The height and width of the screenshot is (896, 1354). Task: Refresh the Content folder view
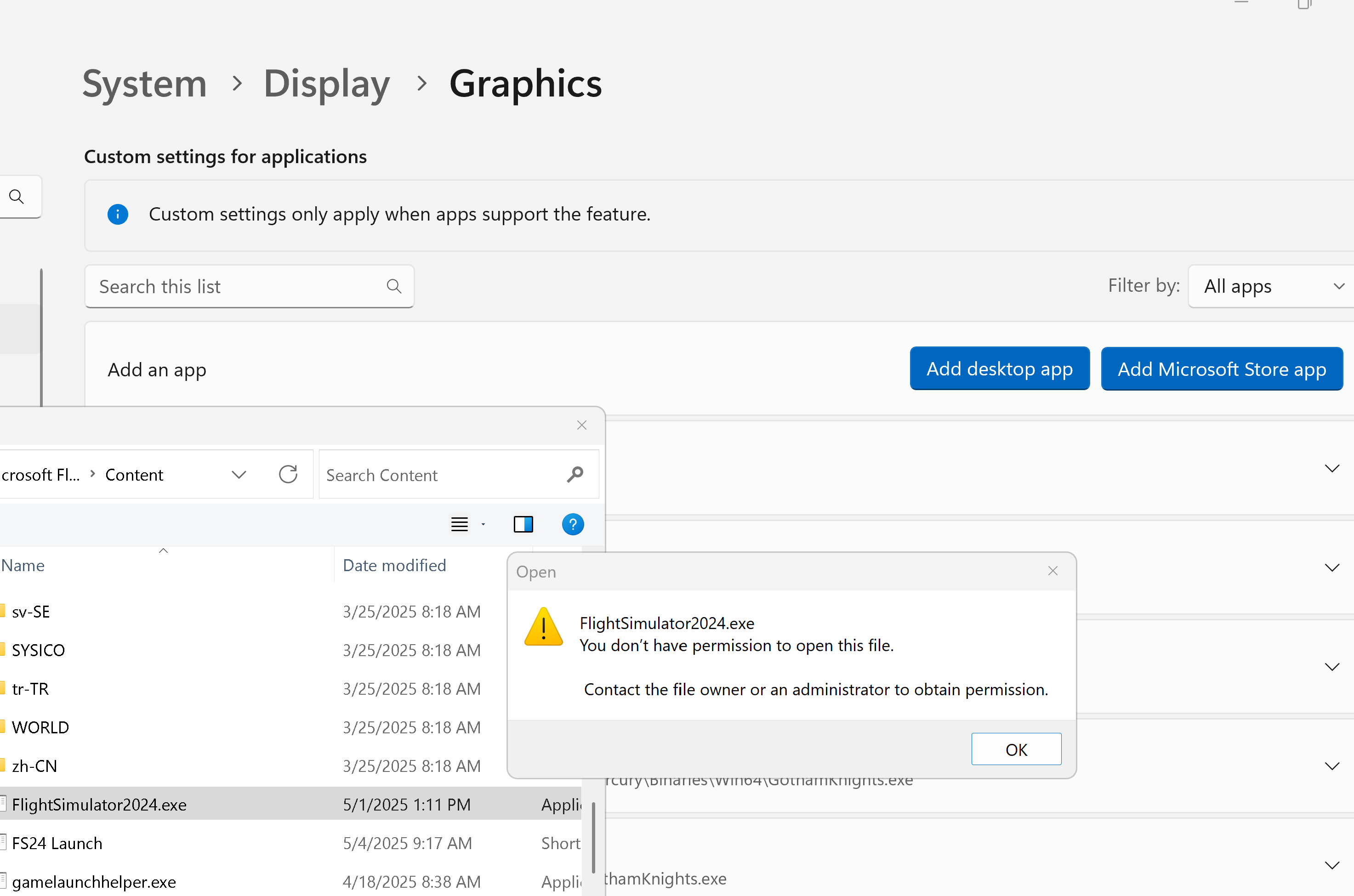[x=288, y=474]
